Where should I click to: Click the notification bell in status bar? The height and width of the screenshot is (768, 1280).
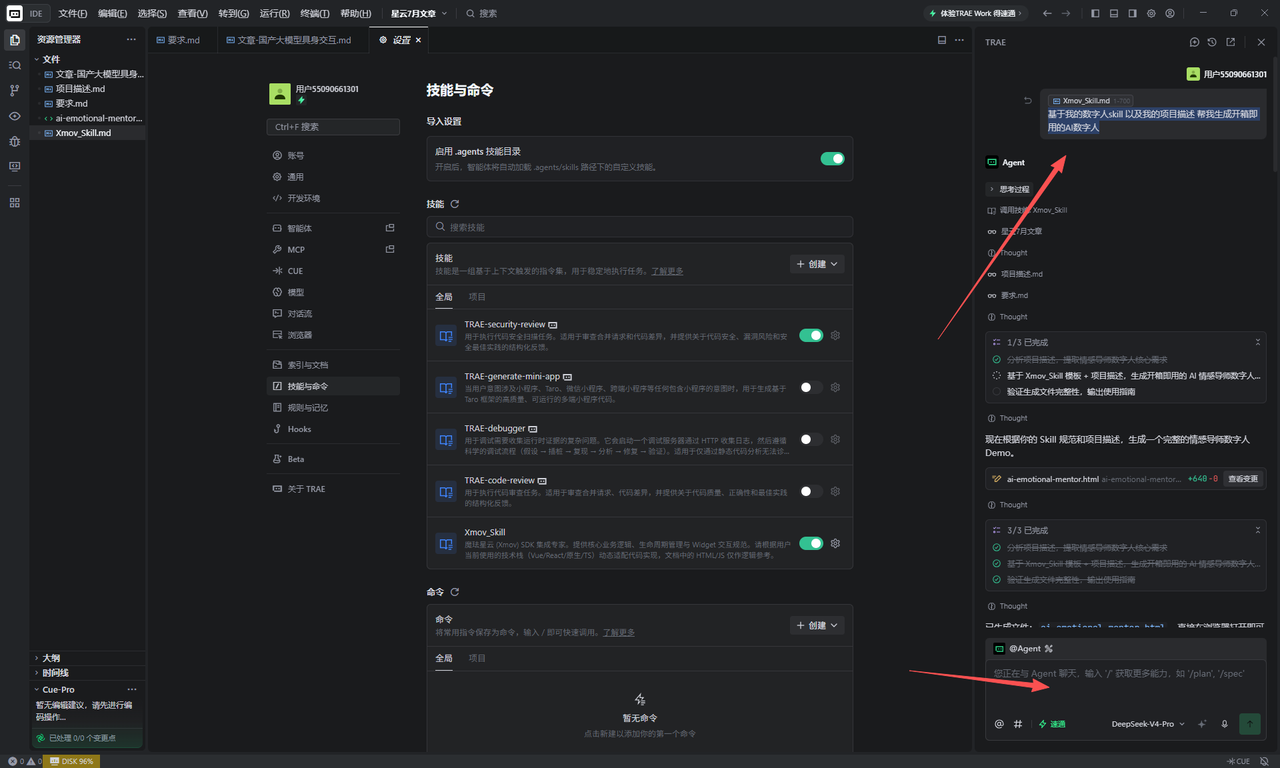click(x=1265, y=761)
